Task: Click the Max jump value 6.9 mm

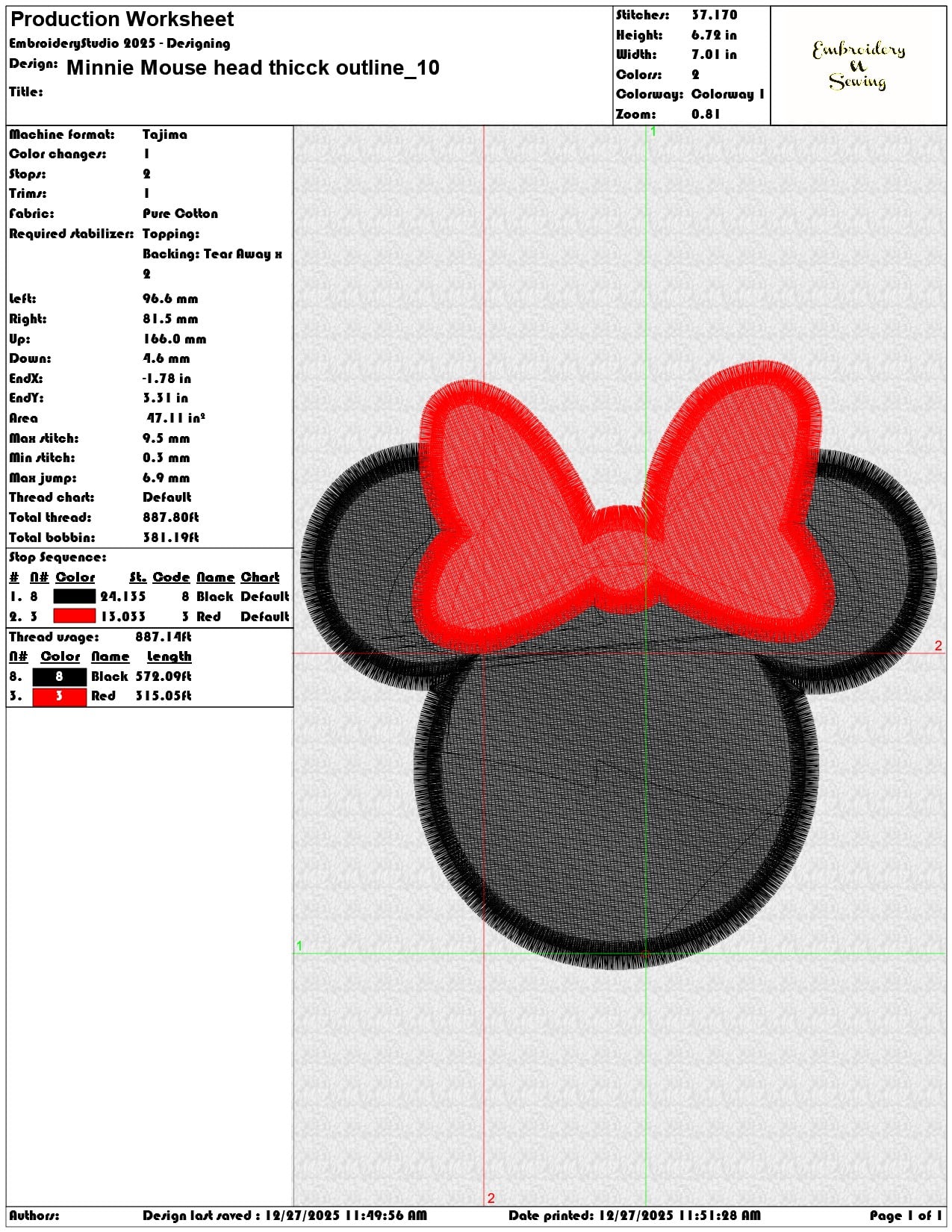Action: click(166, 478)
